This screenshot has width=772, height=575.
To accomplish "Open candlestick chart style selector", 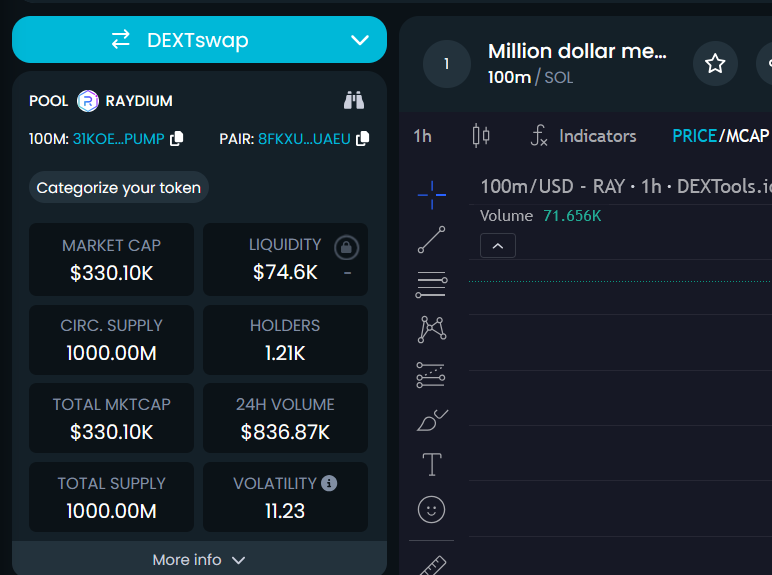I will pyautogui.click(x=481, y=135).
